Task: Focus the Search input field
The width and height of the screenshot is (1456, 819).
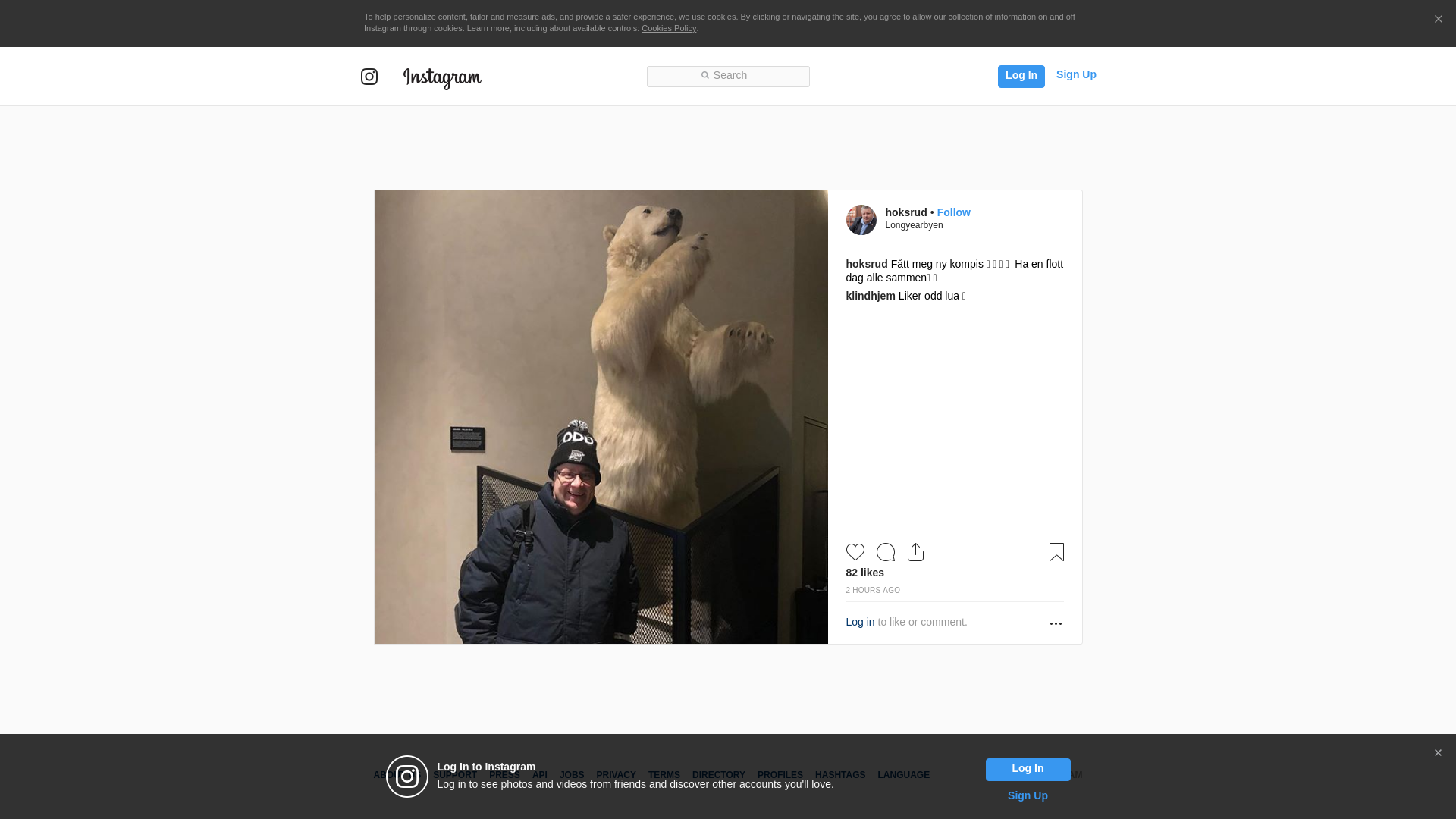Action: tap(728, 76)
